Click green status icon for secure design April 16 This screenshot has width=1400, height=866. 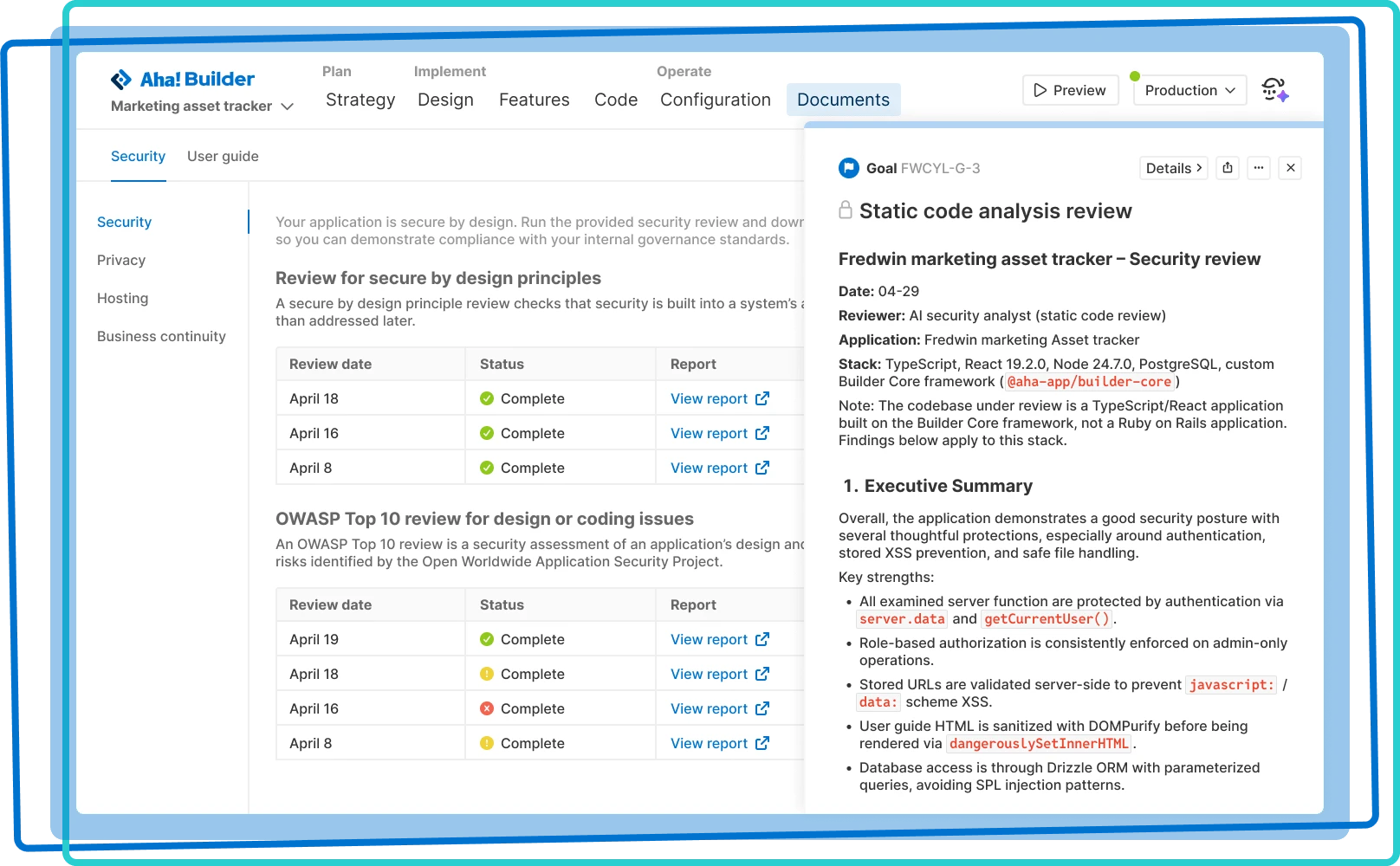[x=487, y=433]
